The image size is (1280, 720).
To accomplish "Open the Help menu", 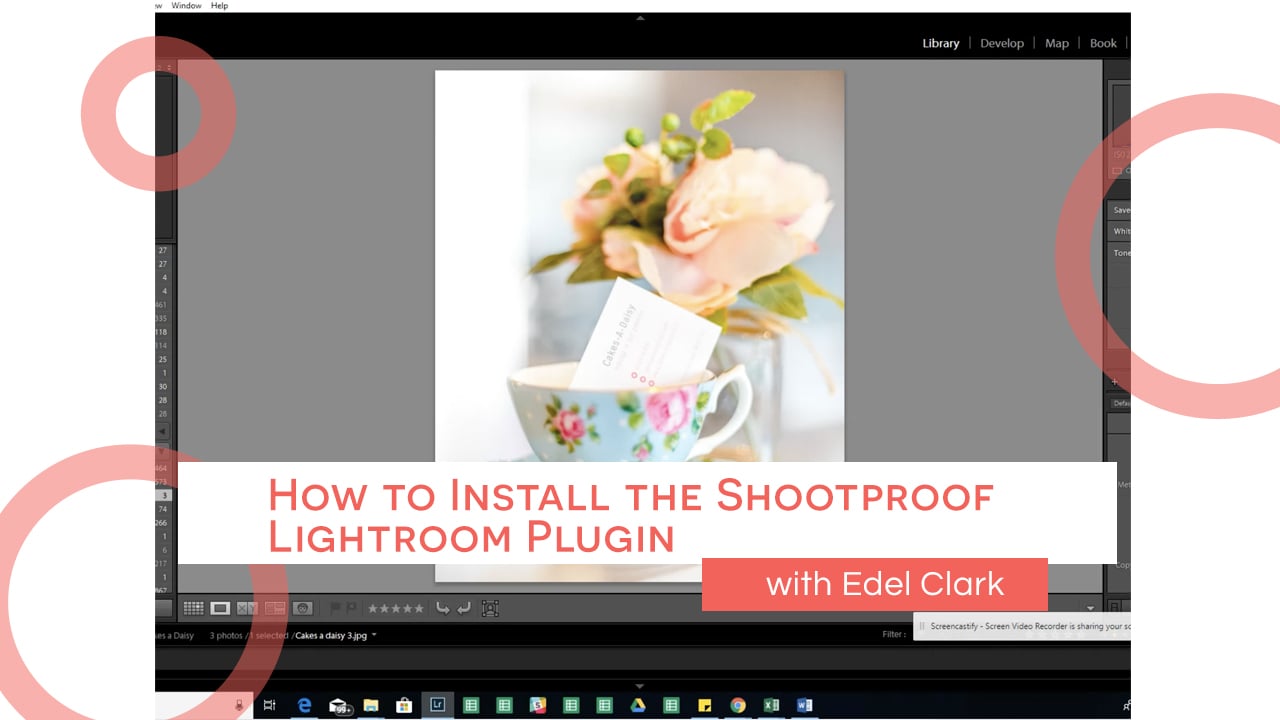I will click(x=219, y=6).
